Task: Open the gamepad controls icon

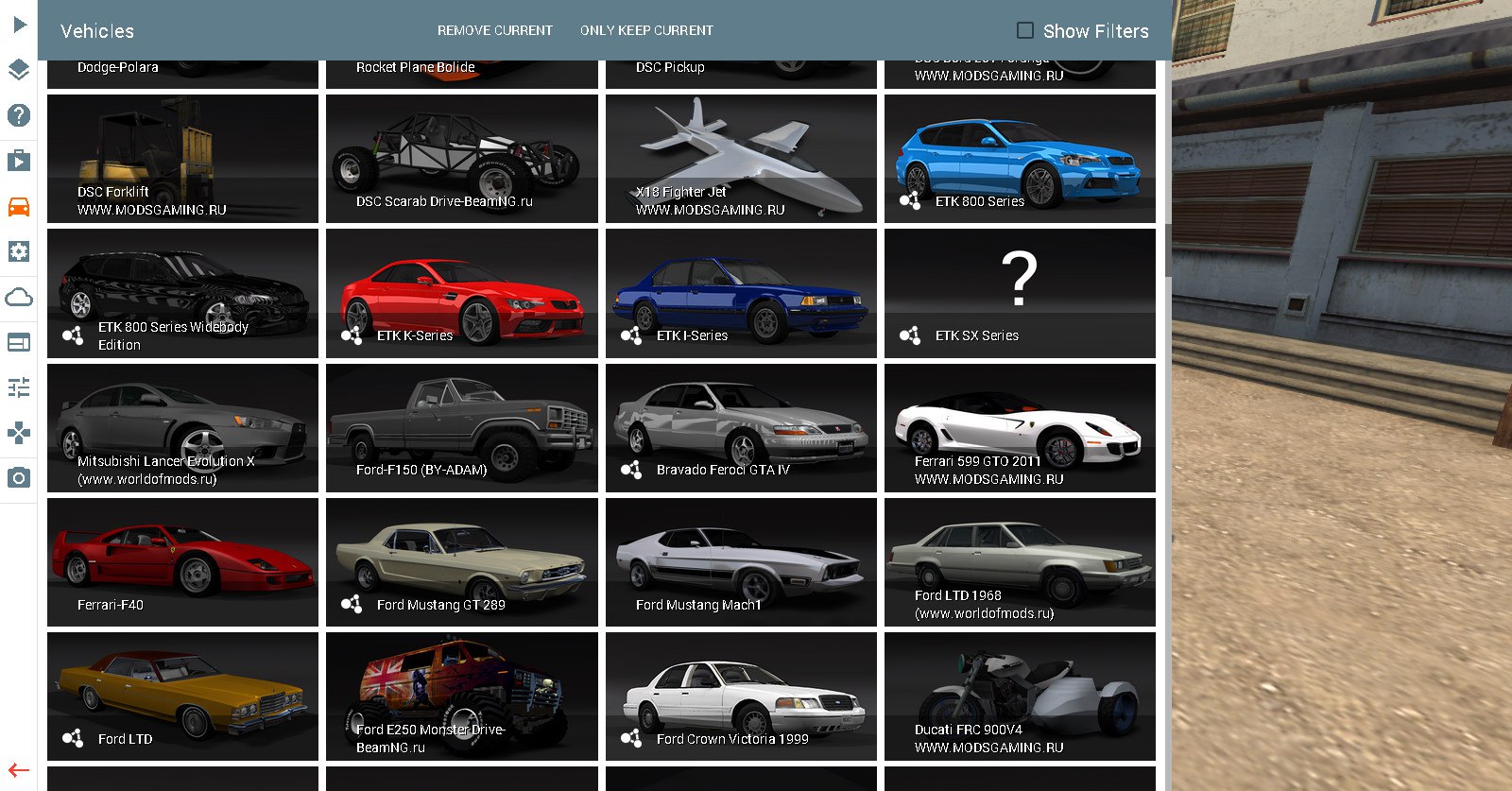Action: [x=19, y=433]
